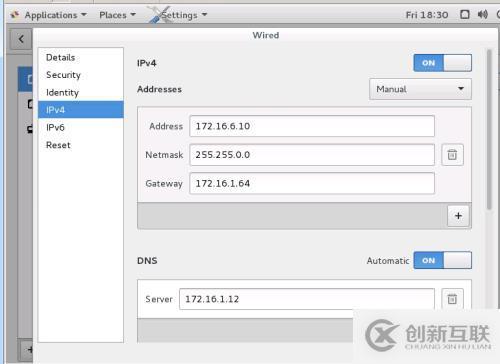
Task: Click the Address field 172.16.6.10
Action: pos(312,126)
